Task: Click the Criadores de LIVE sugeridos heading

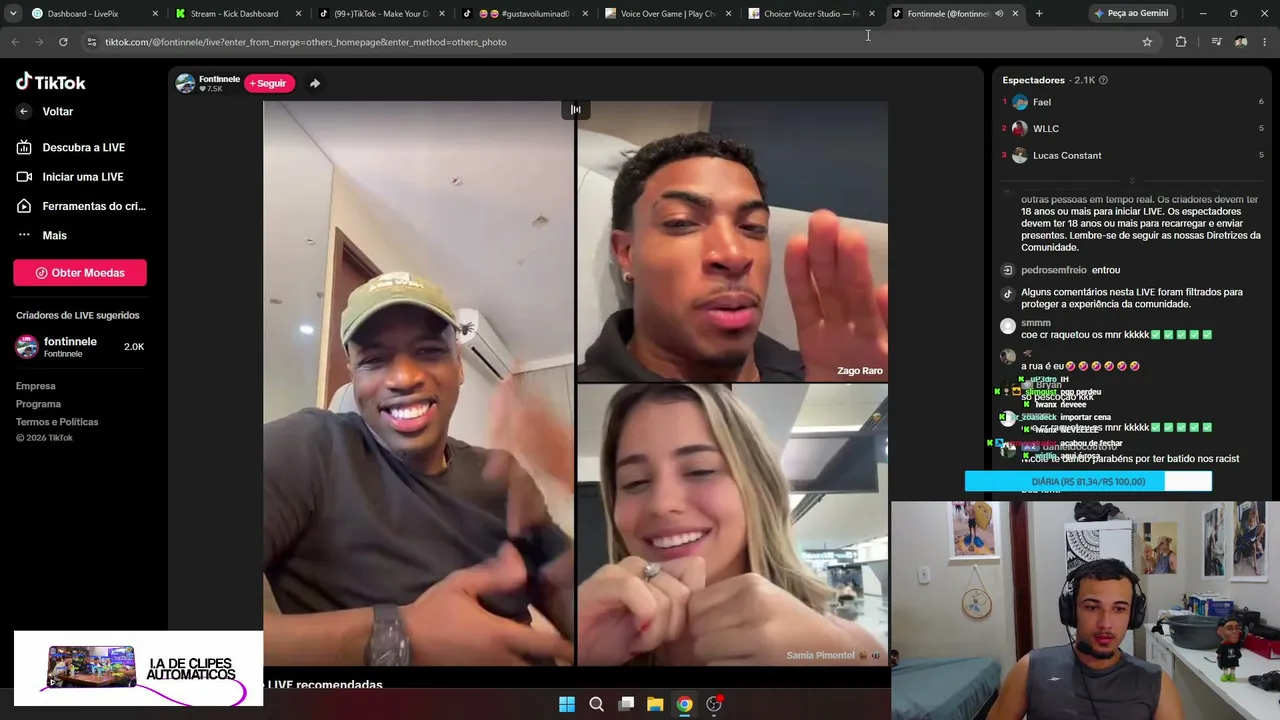Action: coord(78,315)
